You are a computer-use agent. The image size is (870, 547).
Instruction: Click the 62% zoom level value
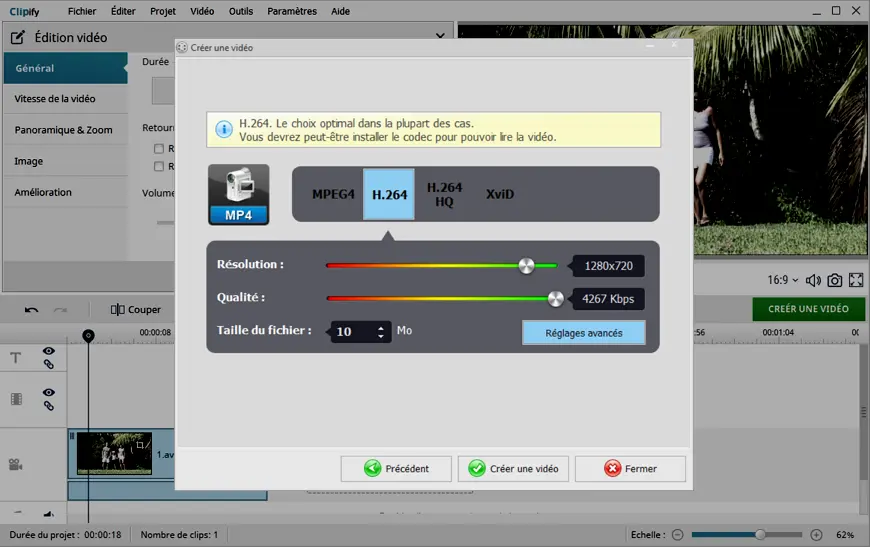coord(845,535)
